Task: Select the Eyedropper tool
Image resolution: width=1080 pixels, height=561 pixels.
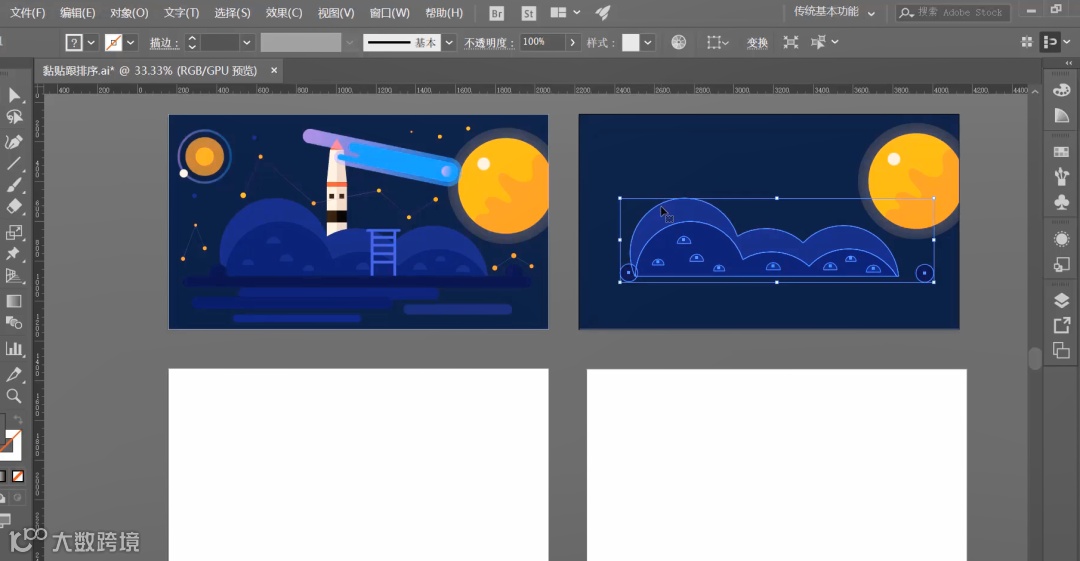Action: (x=14, y=374)
